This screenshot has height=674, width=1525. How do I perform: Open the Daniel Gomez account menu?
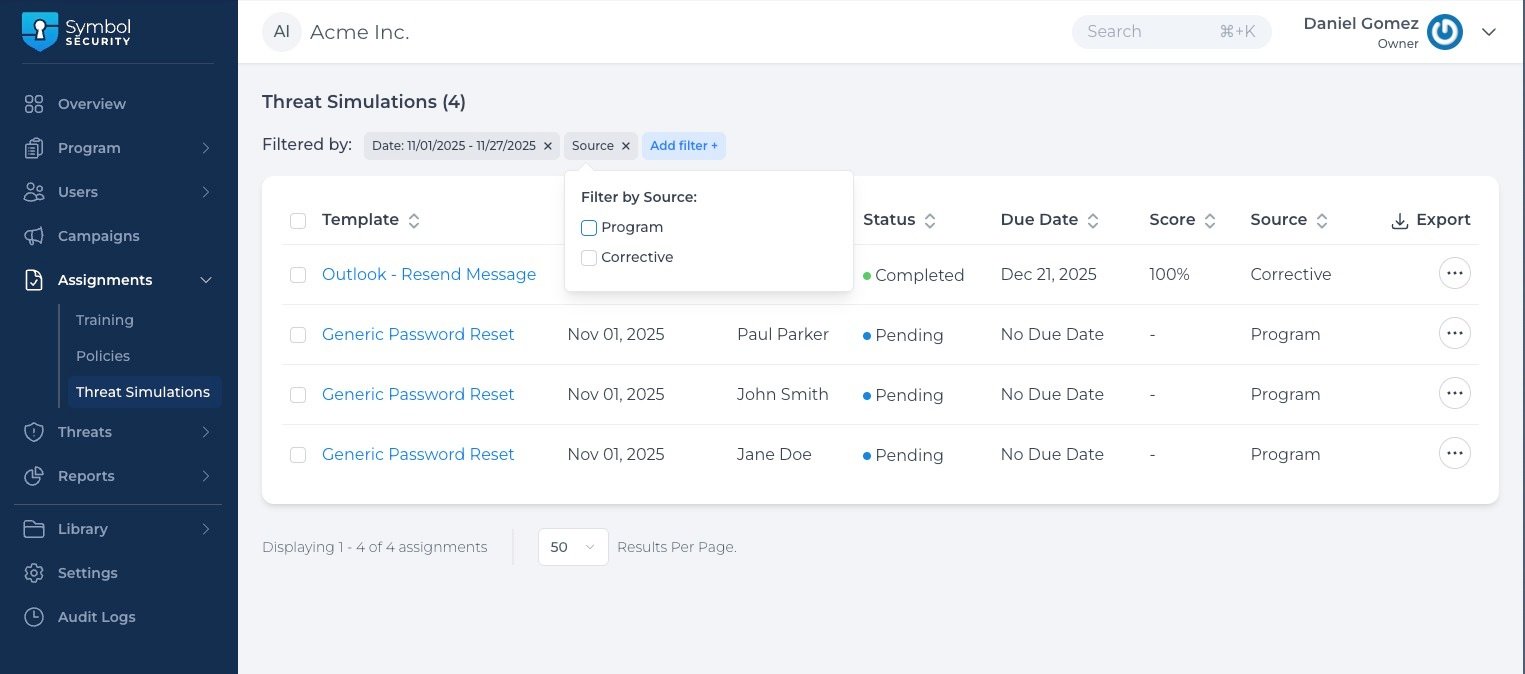pos(1488,32)
